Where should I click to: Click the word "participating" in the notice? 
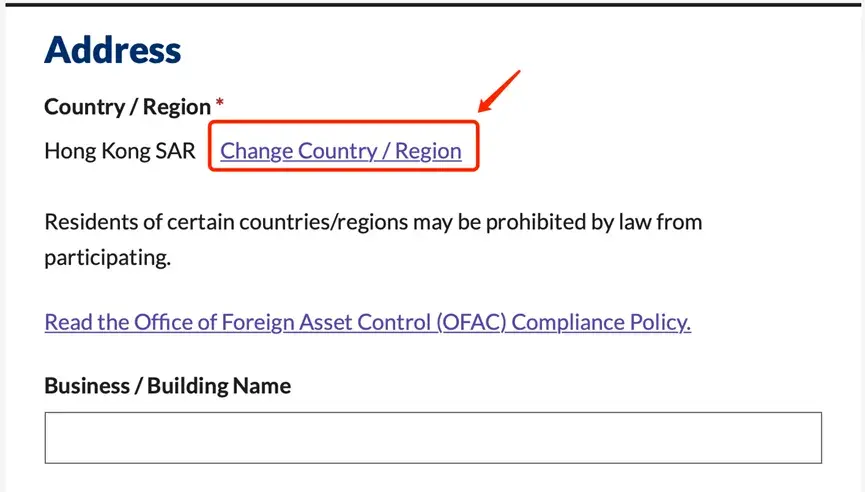tap(107, 257)
